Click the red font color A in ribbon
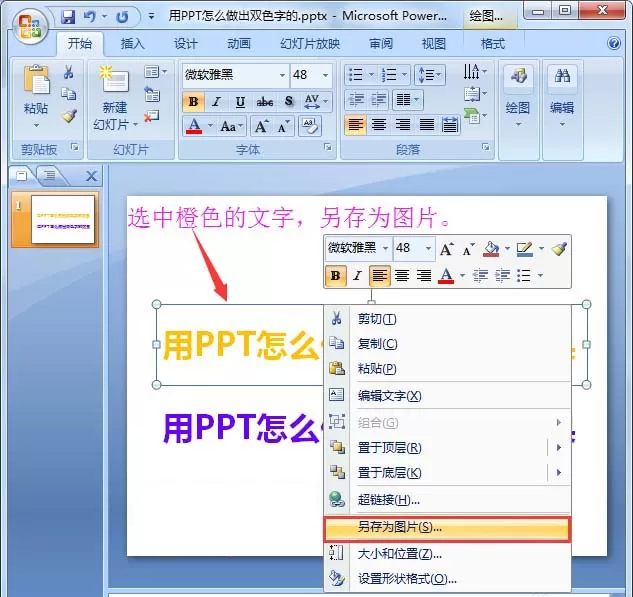Screen dimensions: 633x597 194,126
